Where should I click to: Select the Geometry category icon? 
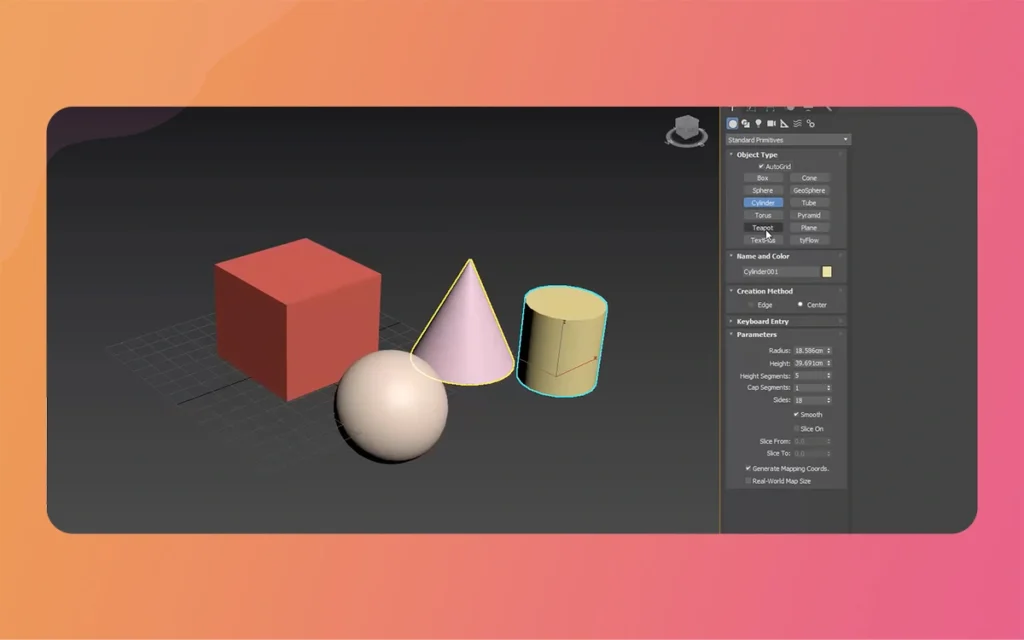tap(732, 123)
